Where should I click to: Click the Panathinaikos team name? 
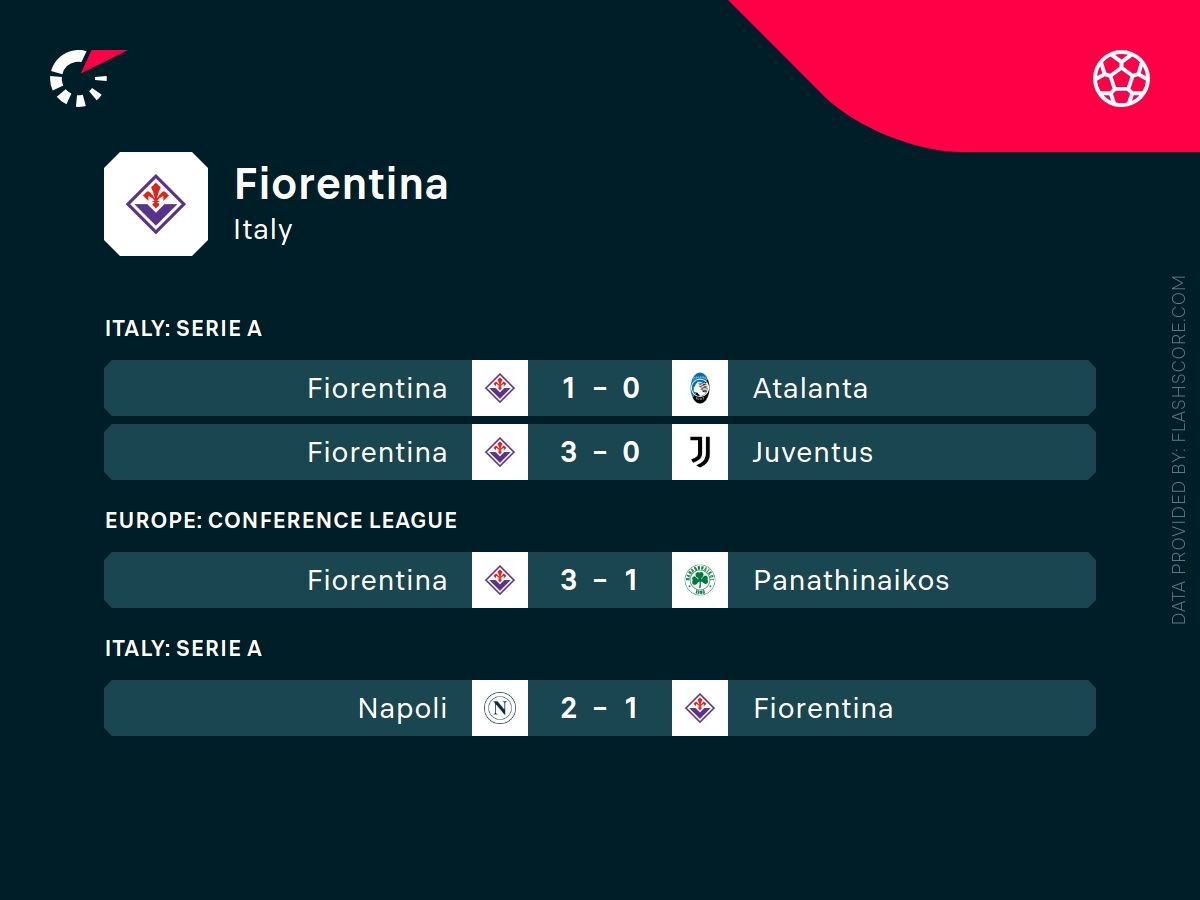851,580
